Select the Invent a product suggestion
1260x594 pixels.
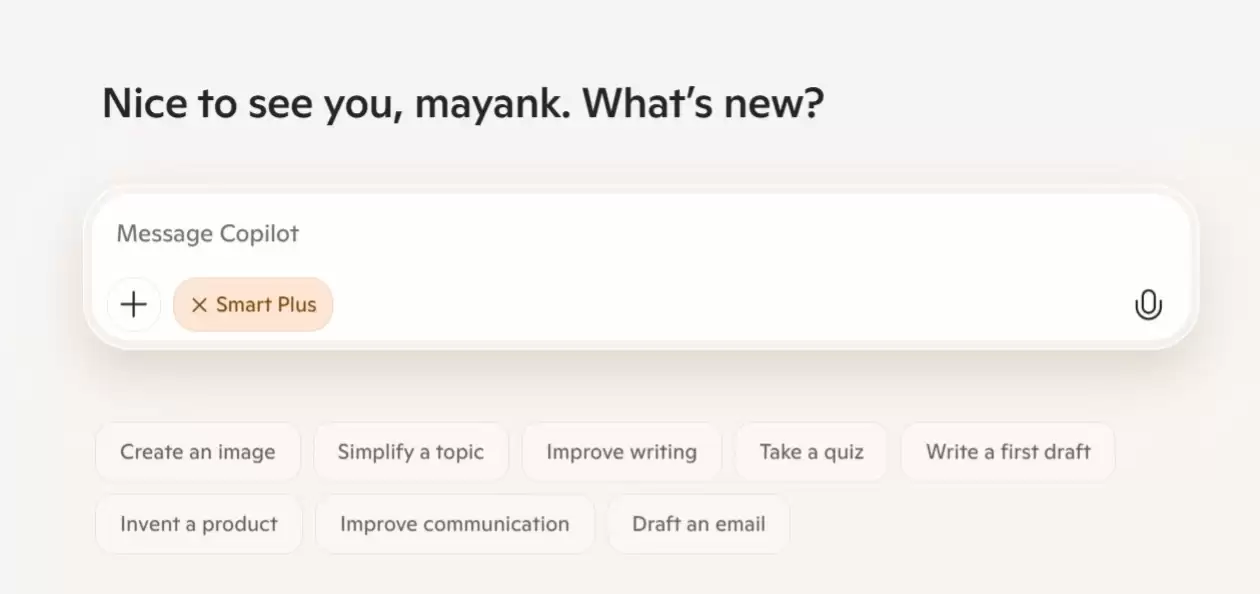click(x=198, y=524)
